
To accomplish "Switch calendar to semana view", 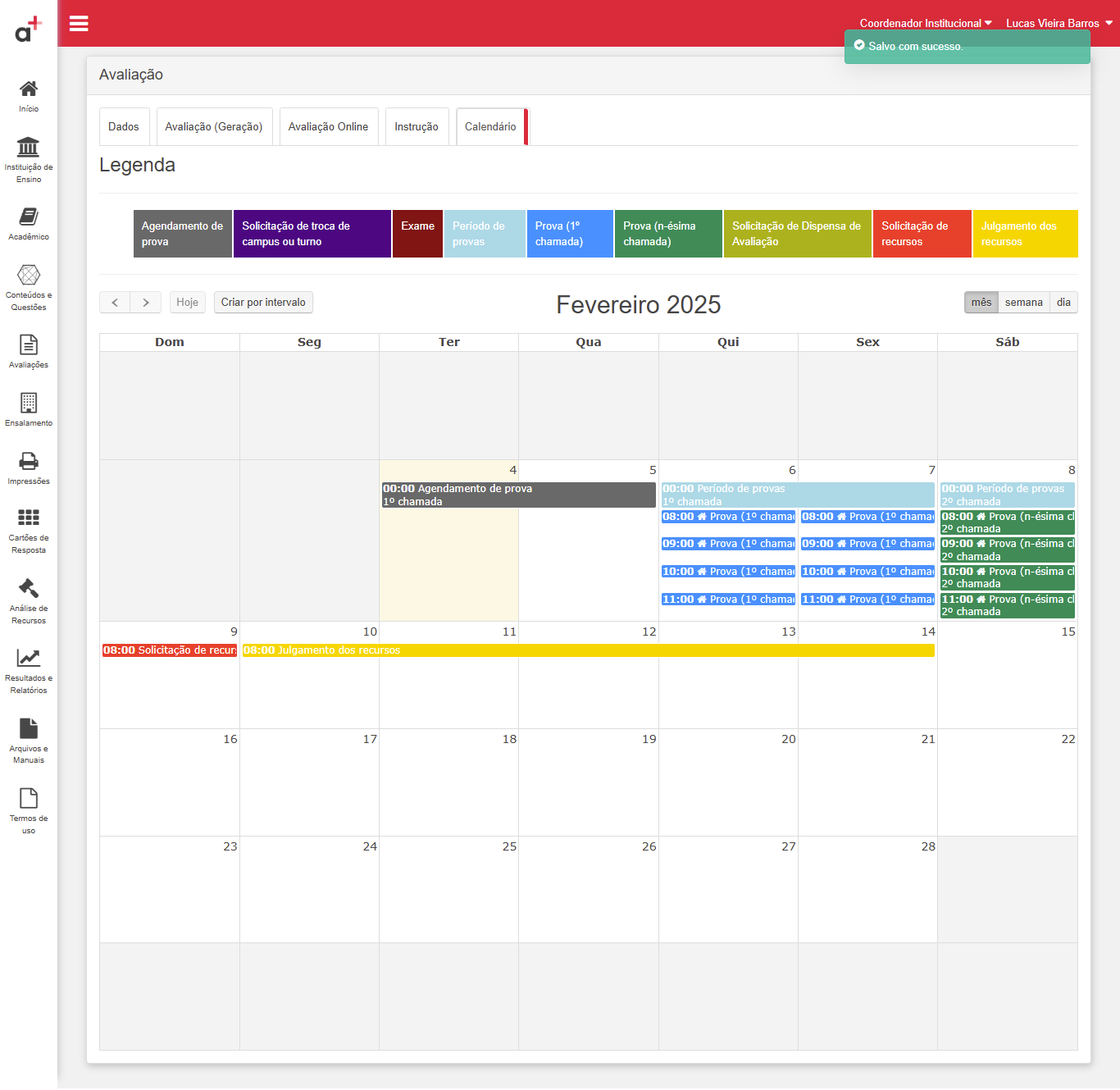I will 1024,303.
